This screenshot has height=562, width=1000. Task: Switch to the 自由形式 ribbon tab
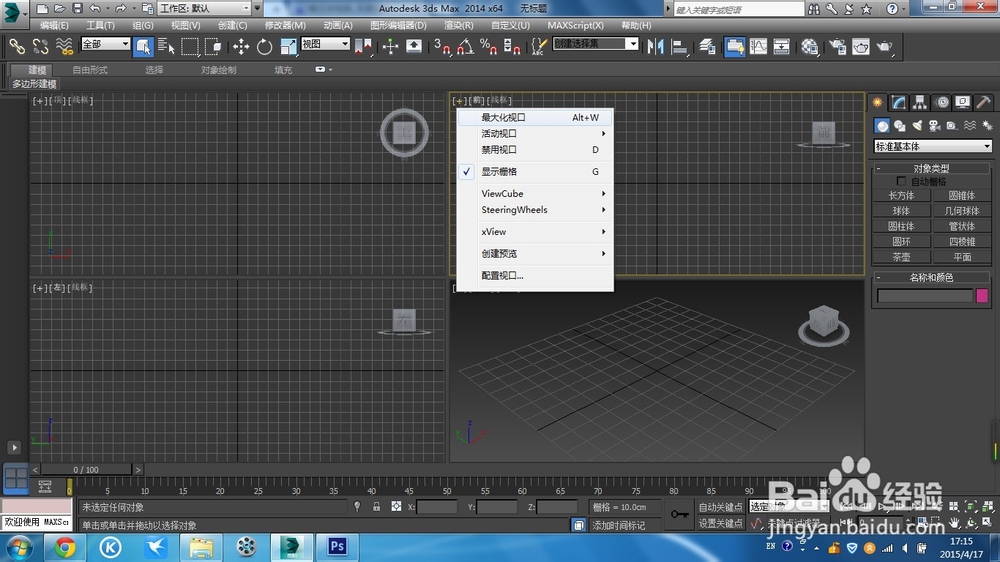click(x=90, y=70)
